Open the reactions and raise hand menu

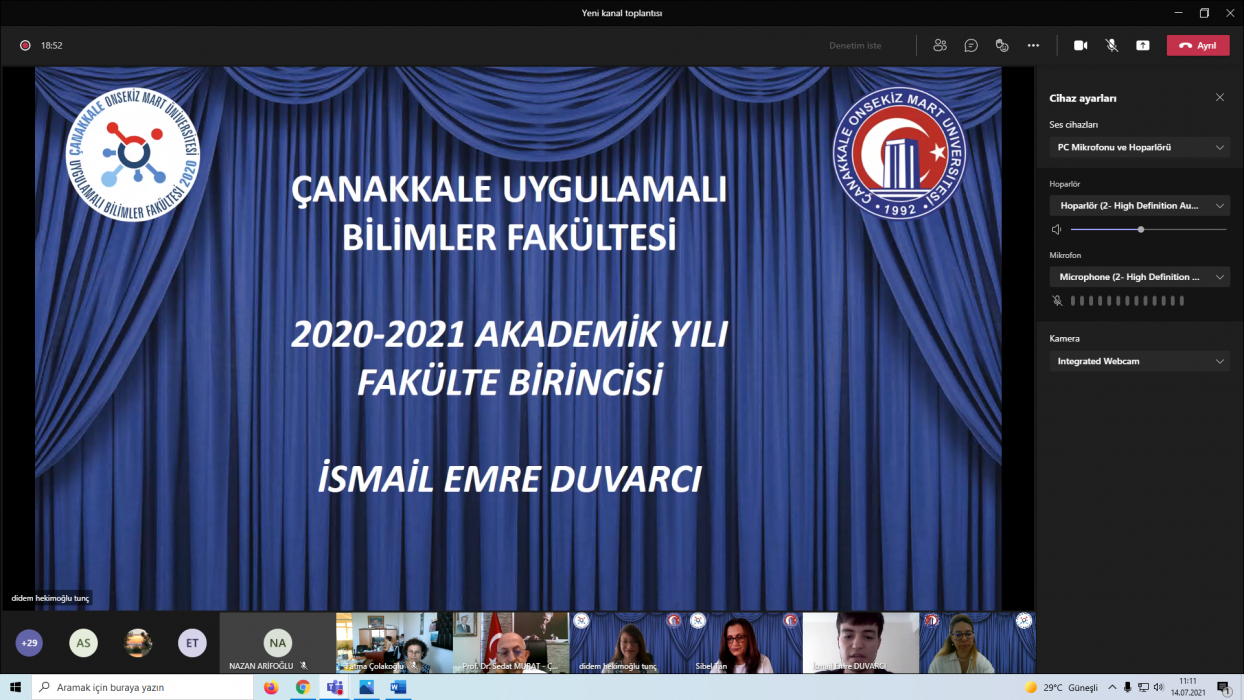(1002, 45)
